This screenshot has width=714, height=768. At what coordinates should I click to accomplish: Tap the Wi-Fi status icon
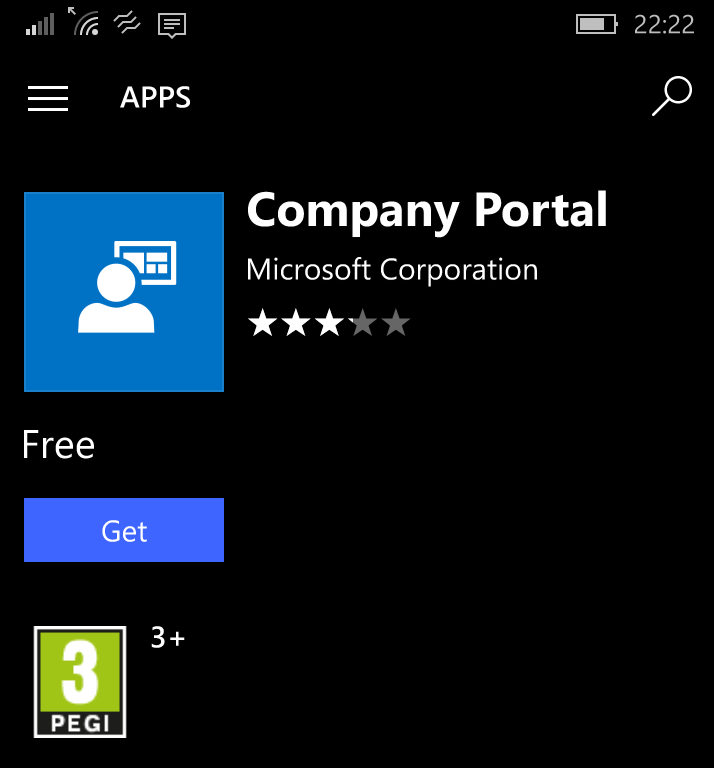click(84, 22)
